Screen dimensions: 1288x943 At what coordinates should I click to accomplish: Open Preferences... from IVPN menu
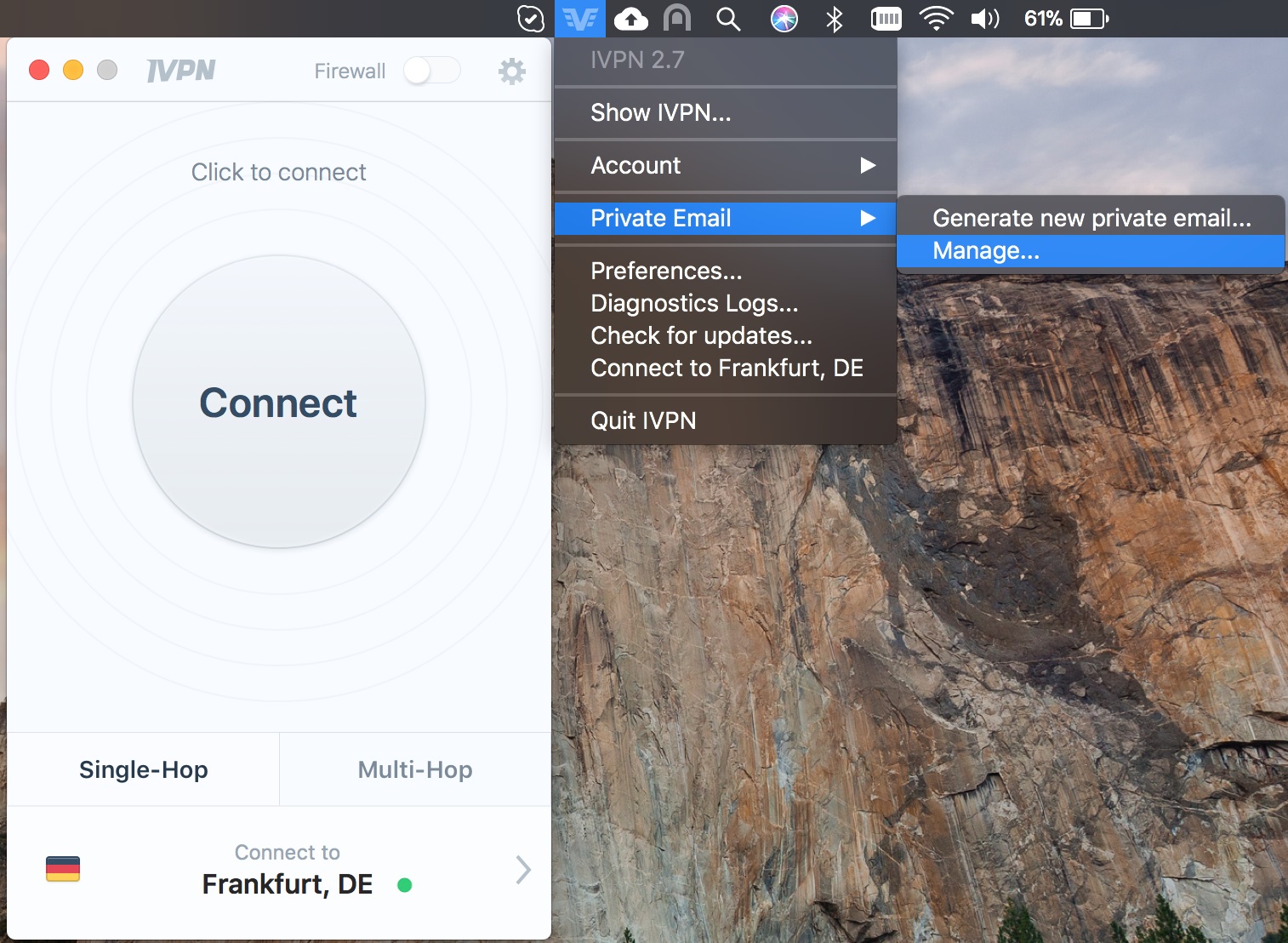[725, 271]
